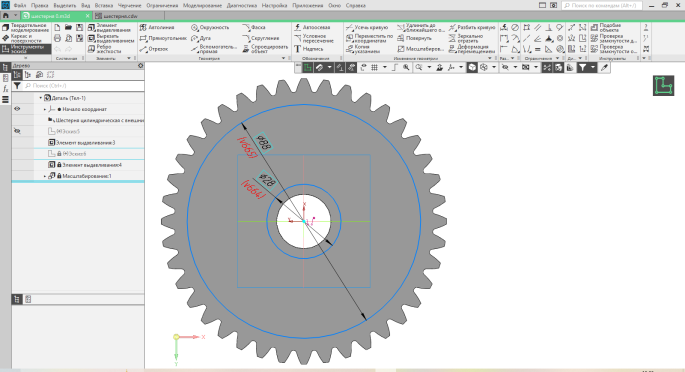This screenshot has height=372, width=685.
Task: Click the green exit-sketch icon in viewport corner
Action: [x=663, y=86]
